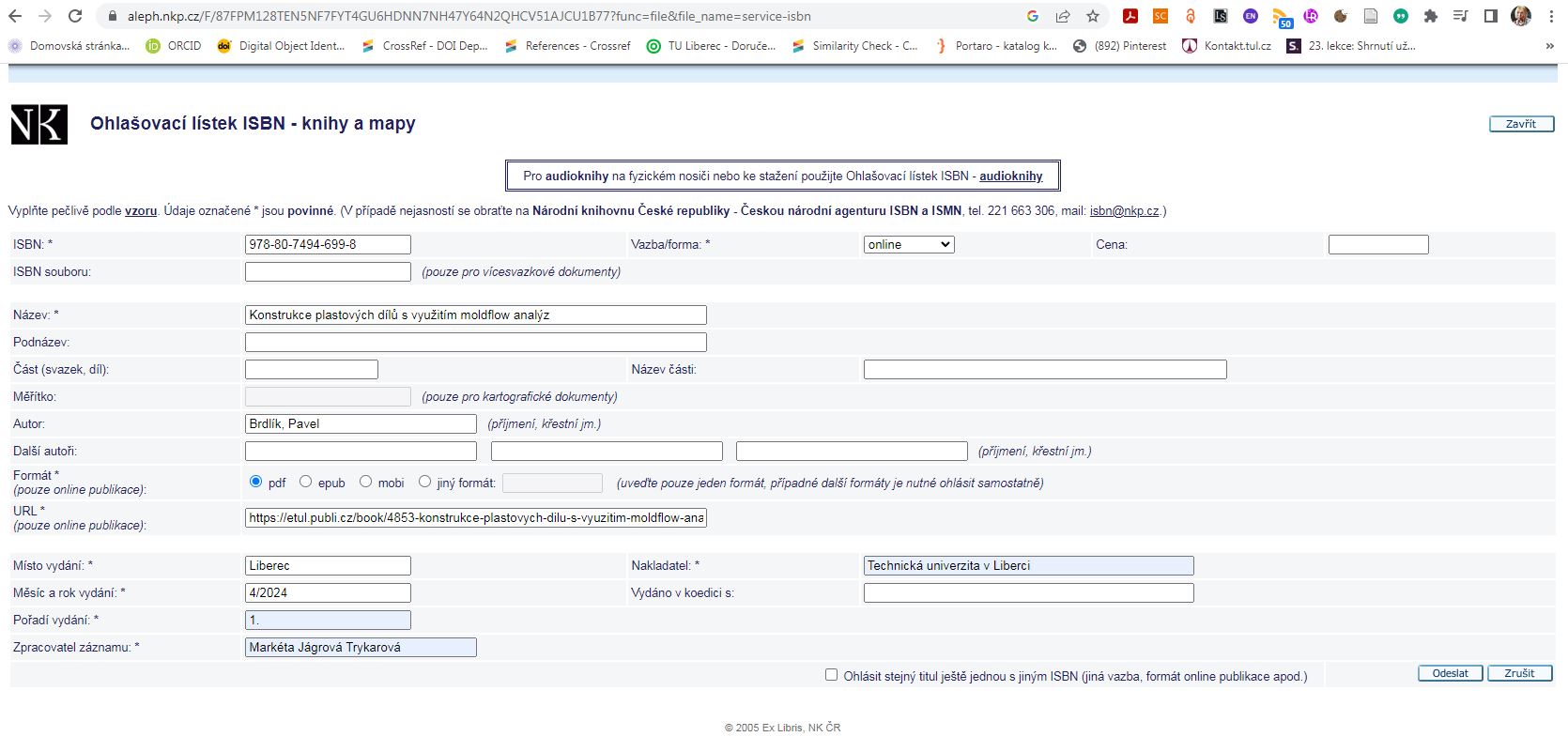The height and width of the screenshot is (752, 1568).
Task: Click the share page icon in address bar
Action: coord(1063,16)
